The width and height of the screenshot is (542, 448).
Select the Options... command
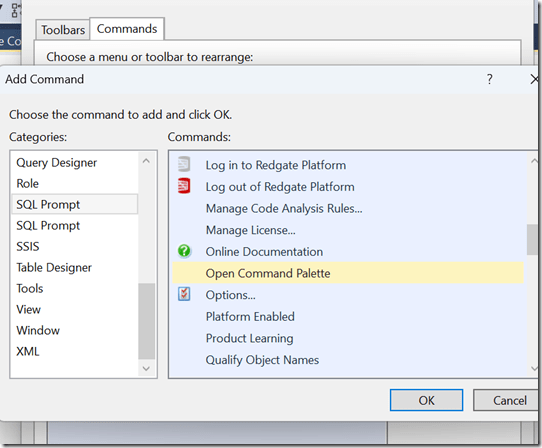[x=348, y=295]
